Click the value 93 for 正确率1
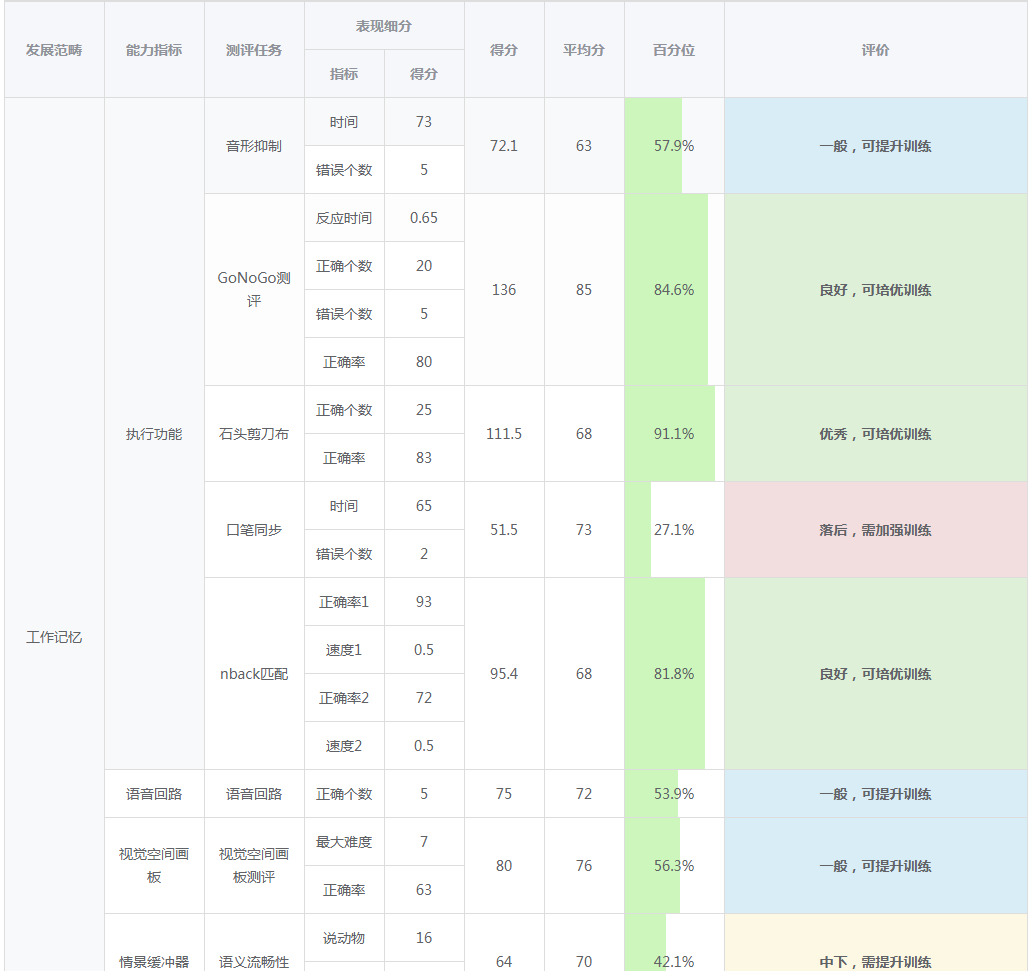1033x971 pixels. [424, 601]
